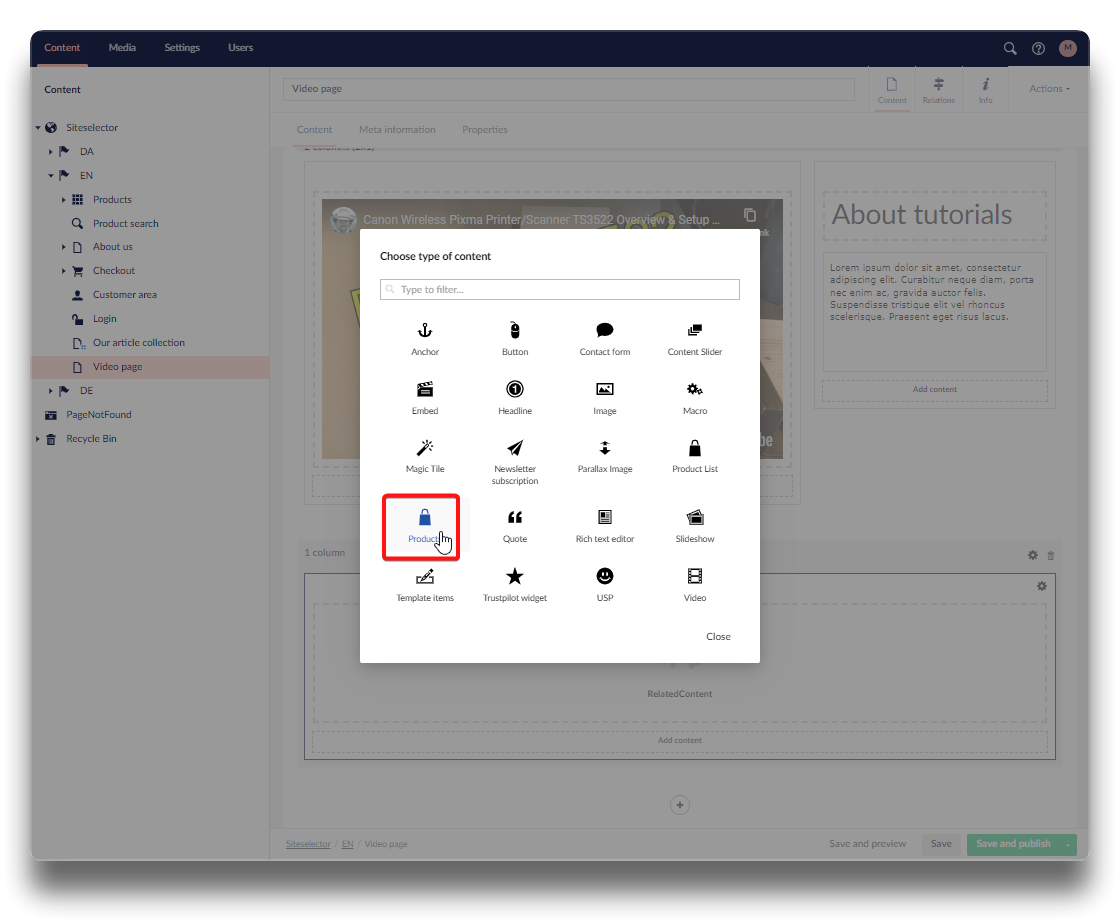Image resolution: width=1120 pixels, height=923 pixels.
Task: Collapse the EN language node
Action: coord(51,176)
